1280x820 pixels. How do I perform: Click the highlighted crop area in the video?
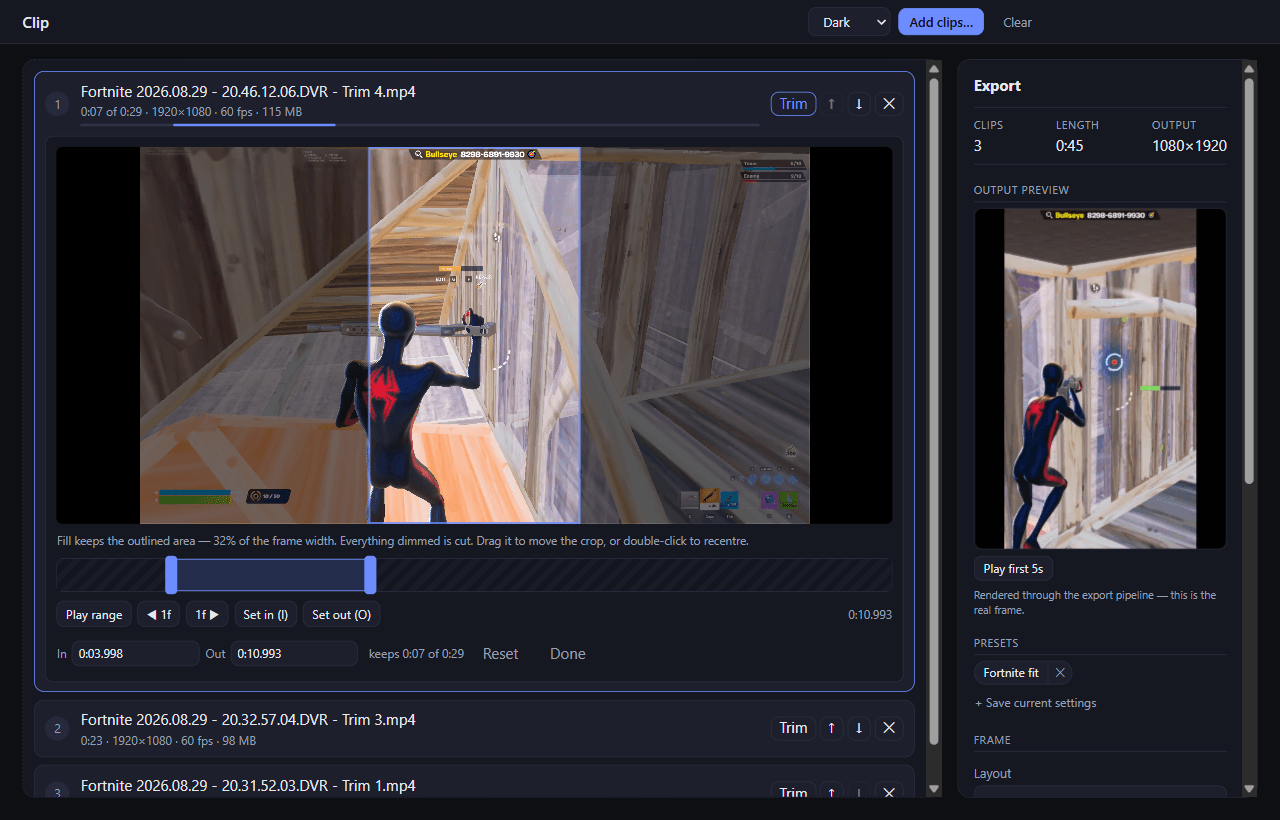coord(475,335)
